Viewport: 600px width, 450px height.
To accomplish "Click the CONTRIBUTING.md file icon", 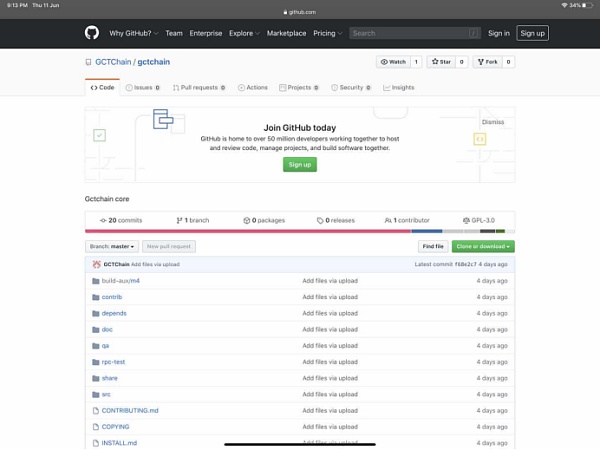I will 95,411.
